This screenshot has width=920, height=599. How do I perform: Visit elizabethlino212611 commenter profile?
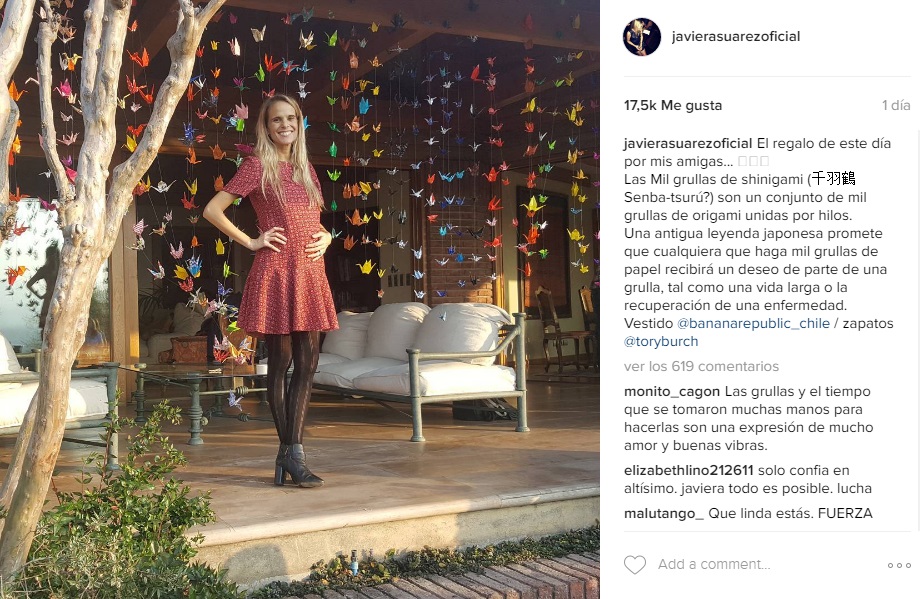pos(688,470)
